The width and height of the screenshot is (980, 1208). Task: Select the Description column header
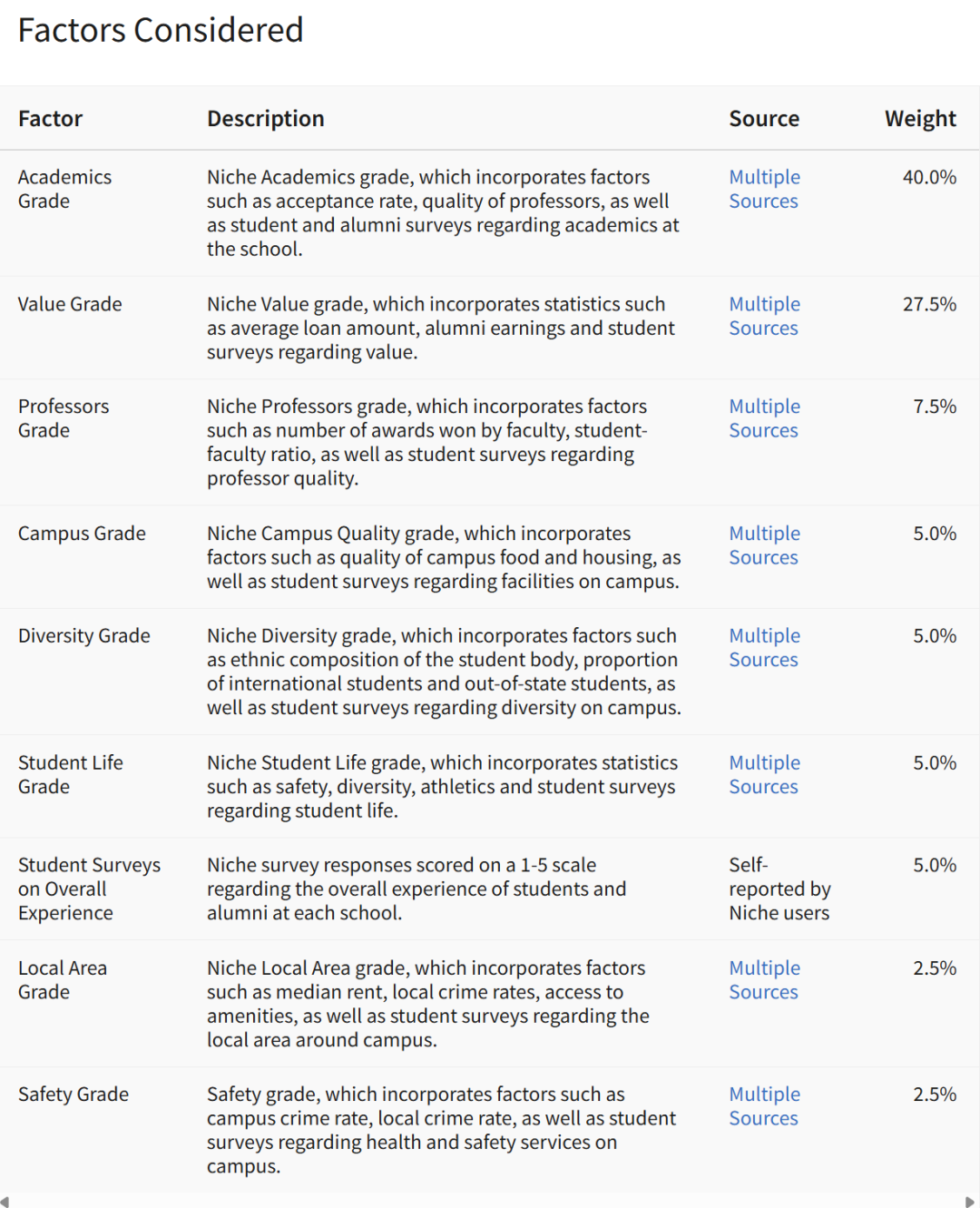(x=265, y=119)
